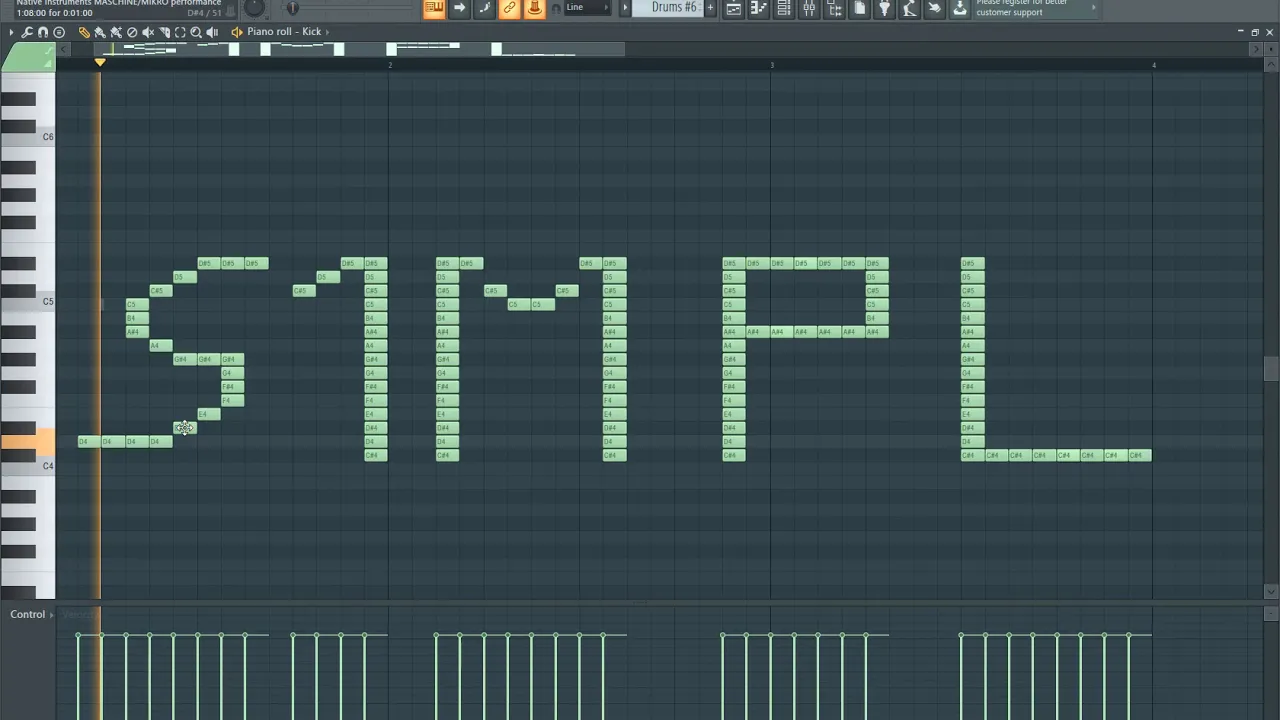Select the playback scrub speaker tool
Screen dimensions: 1280x720
(212, 32)
